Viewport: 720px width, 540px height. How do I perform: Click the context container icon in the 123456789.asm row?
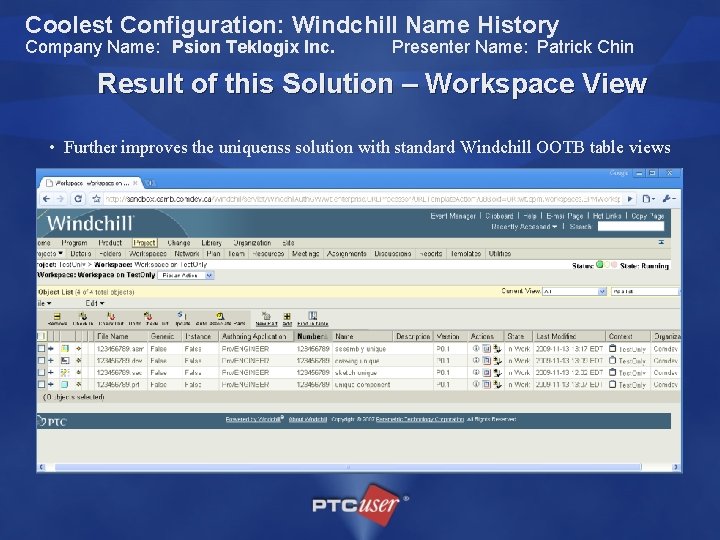[x=613, y=349]
